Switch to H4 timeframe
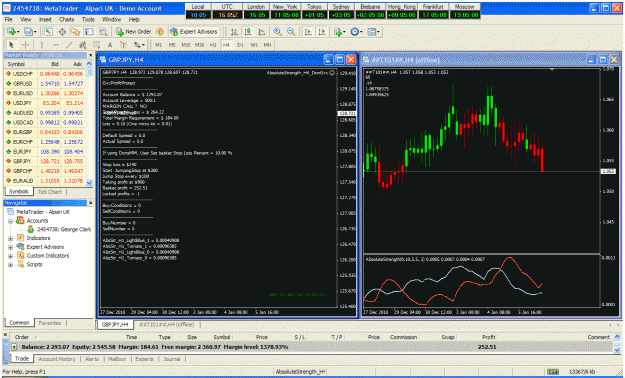Screen dimensions: 625x378 226,45
